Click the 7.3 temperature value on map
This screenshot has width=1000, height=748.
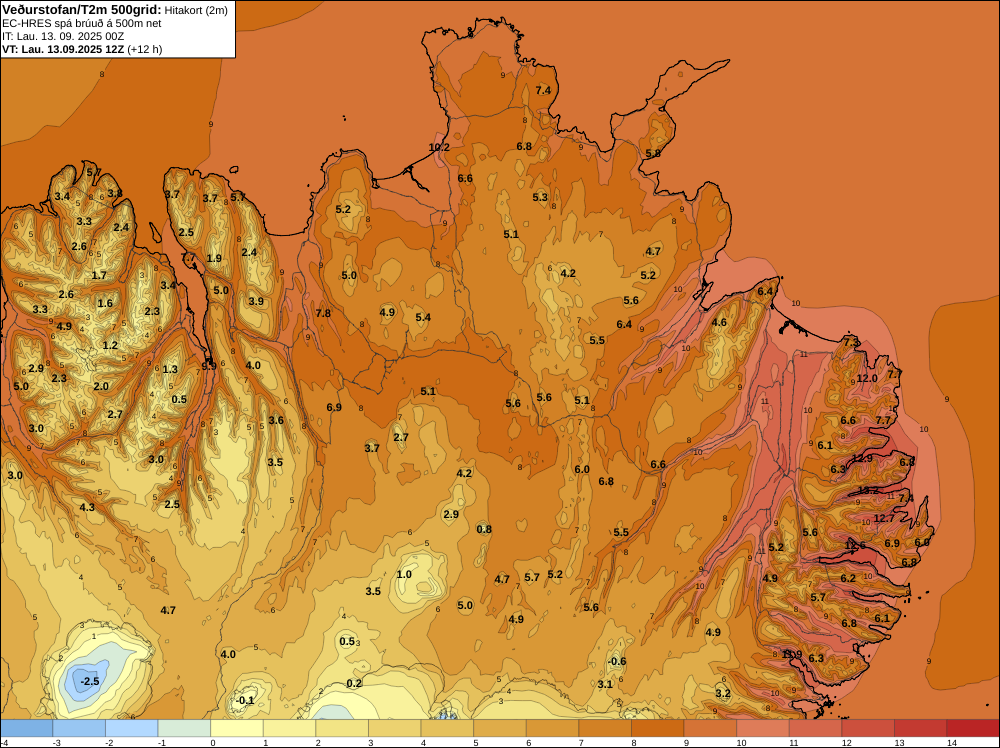pos(851,342)
